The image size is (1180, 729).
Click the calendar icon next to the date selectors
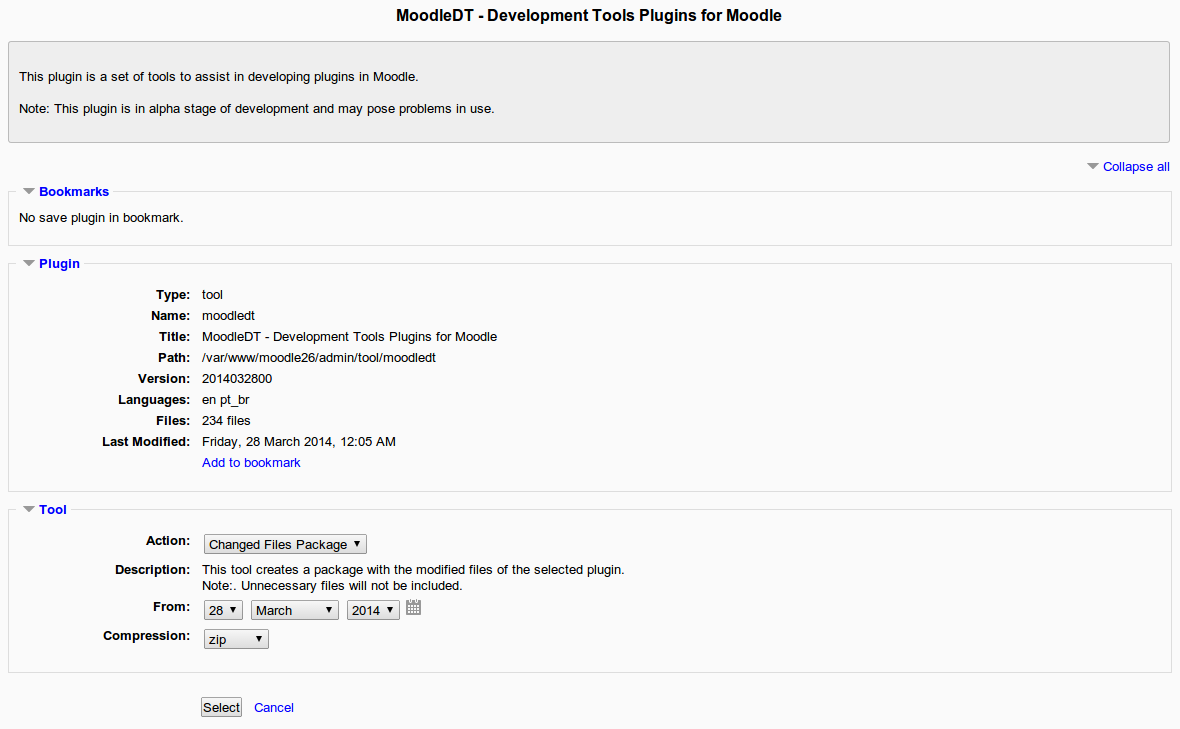click(x=413, y=607)
